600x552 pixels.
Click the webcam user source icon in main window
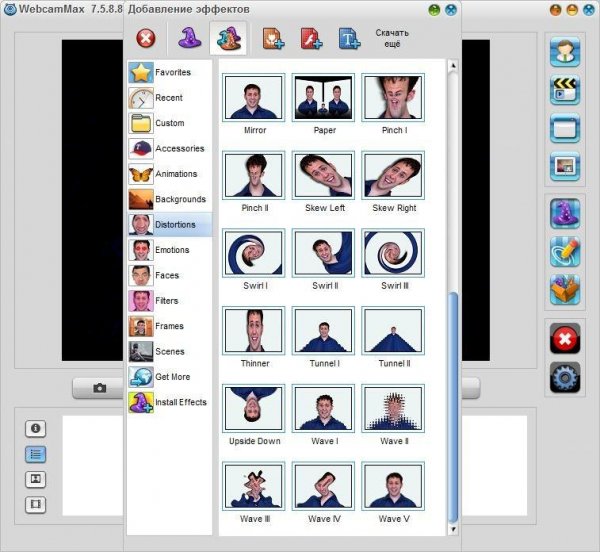[565, 52]
